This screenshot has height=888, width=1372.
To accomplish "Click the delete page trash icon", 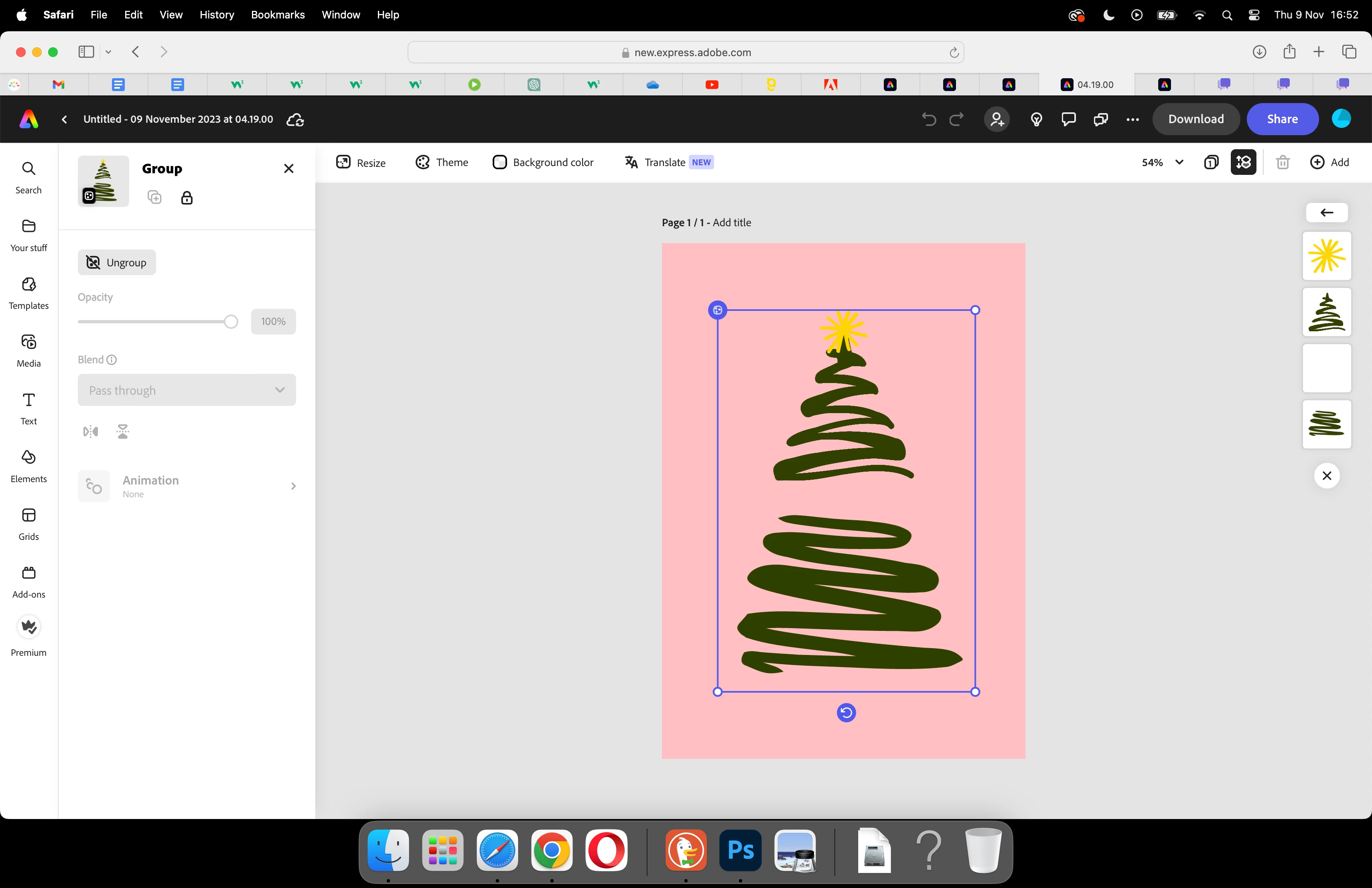I will [1282, 162].
